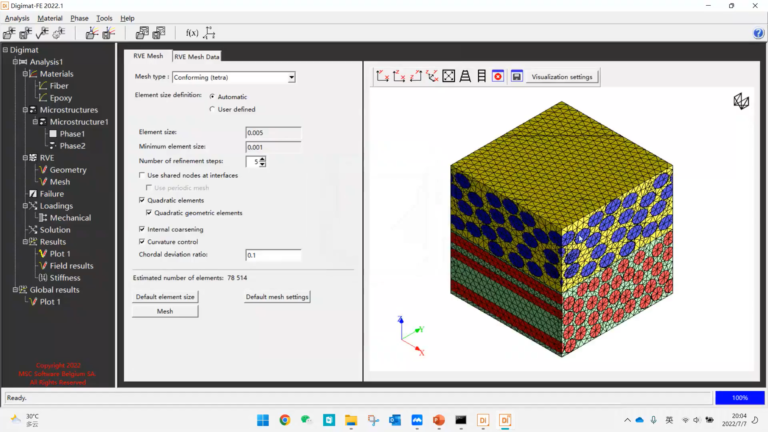
Task: Set viewer to isometric XYZ view
Action: (432, 76)
